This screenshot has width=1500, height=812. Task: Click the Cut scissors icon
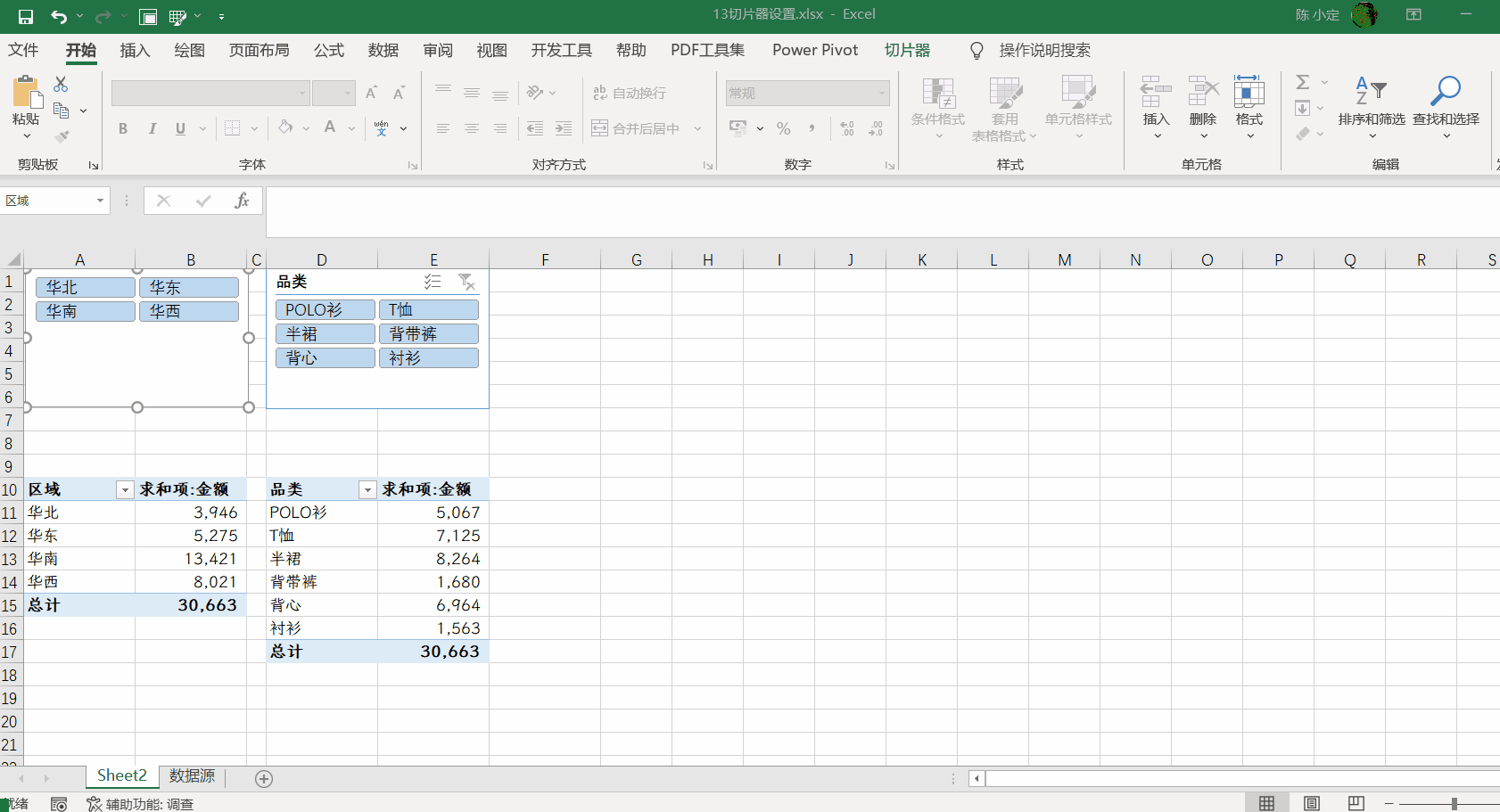tap(61, 84)
